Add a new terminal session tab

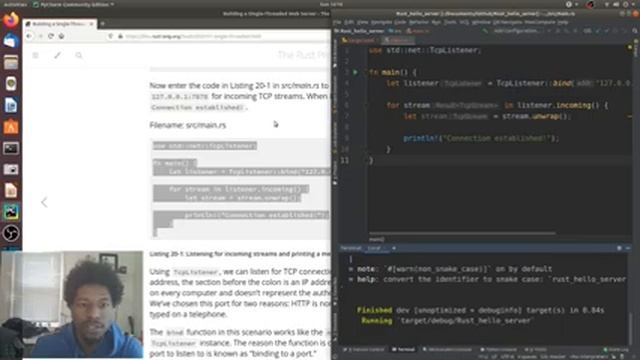coord(394,248)
